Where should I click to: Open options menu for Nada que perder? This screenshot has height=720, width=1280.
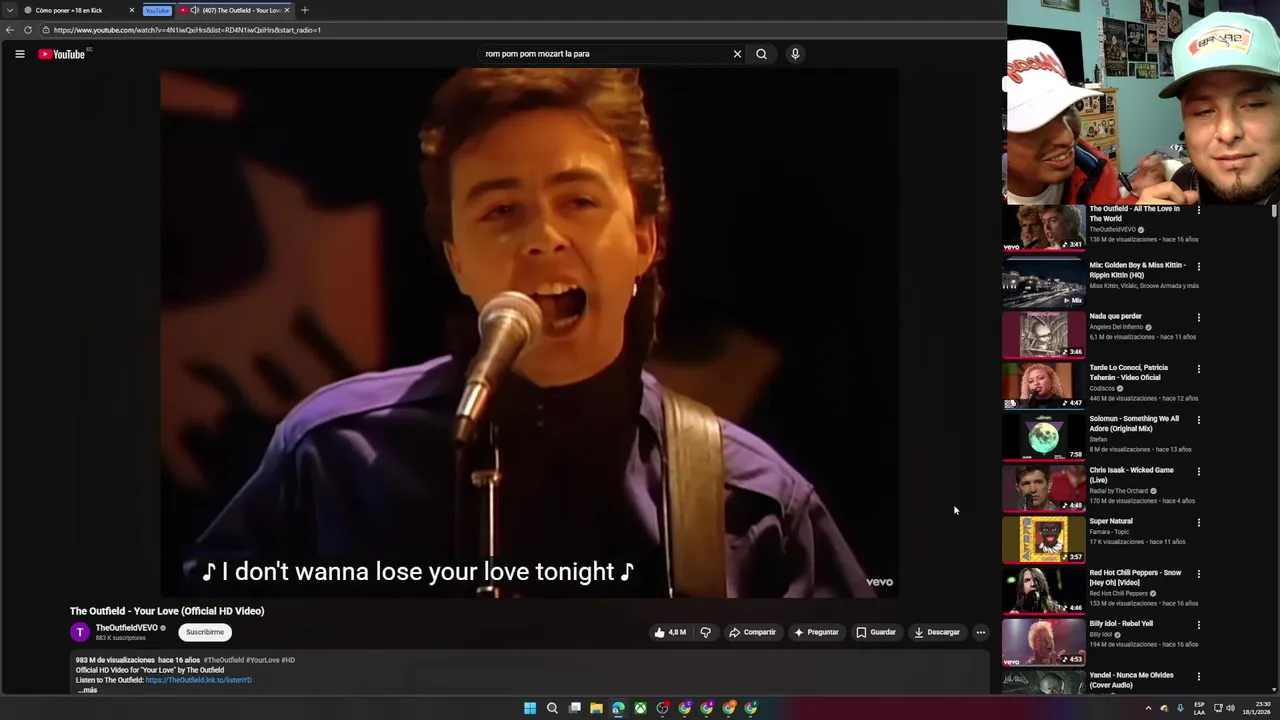pyautogui.click(x=1198, y=317)
